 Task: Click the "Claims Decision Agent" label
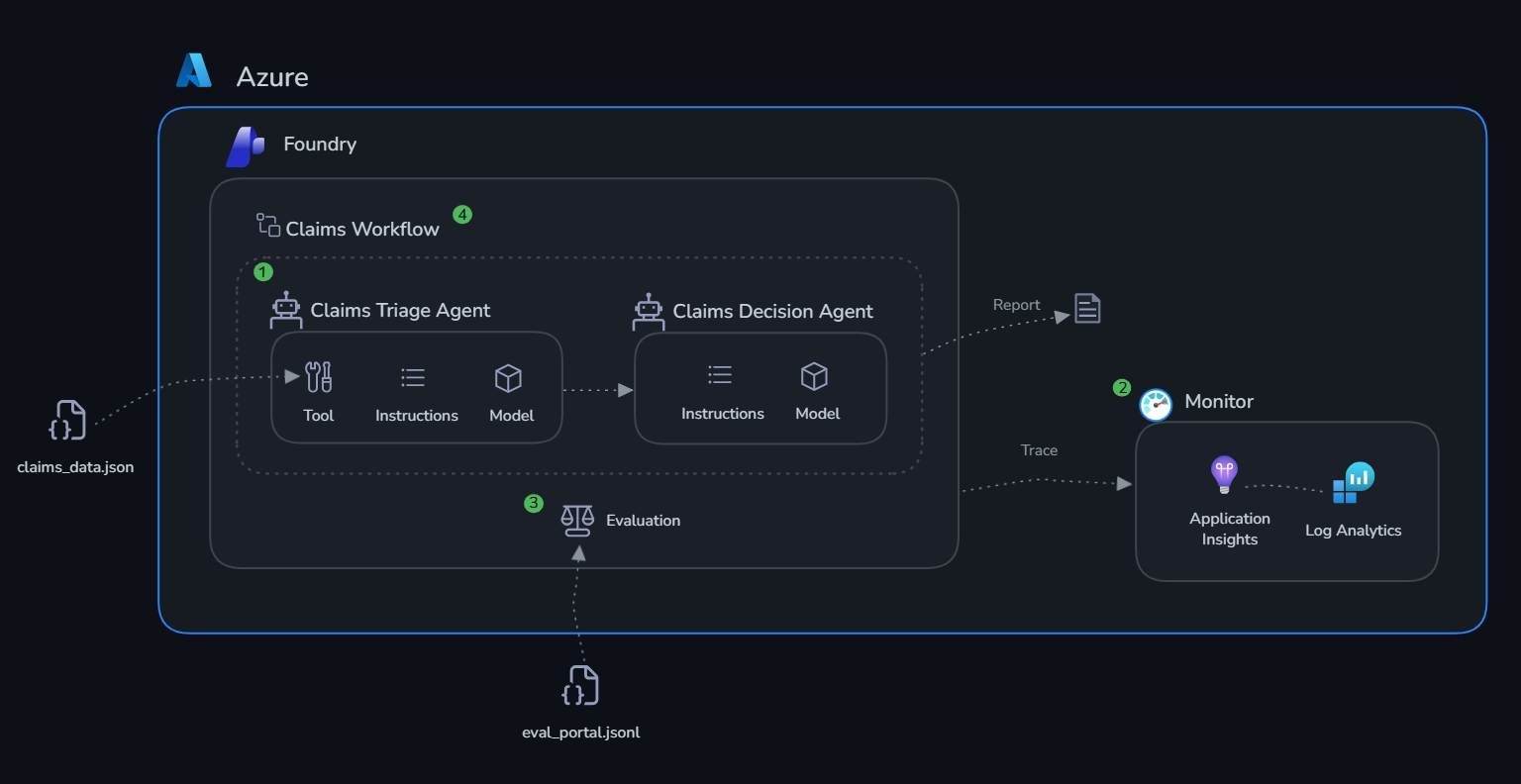click(x=772, y=312)
